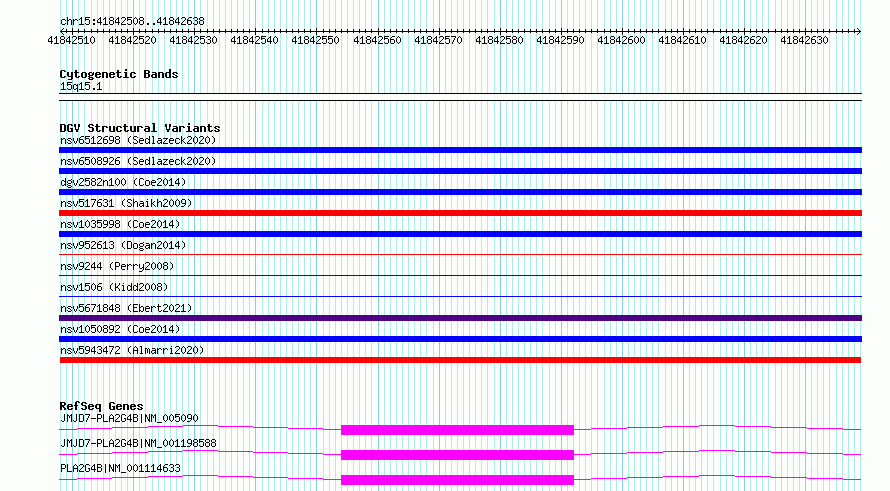Image resolution: width=890 pixels, height=491 pixels.
Task: Open variant nsv1506 (Kidd2008) label
Action: tap(114, 287)
